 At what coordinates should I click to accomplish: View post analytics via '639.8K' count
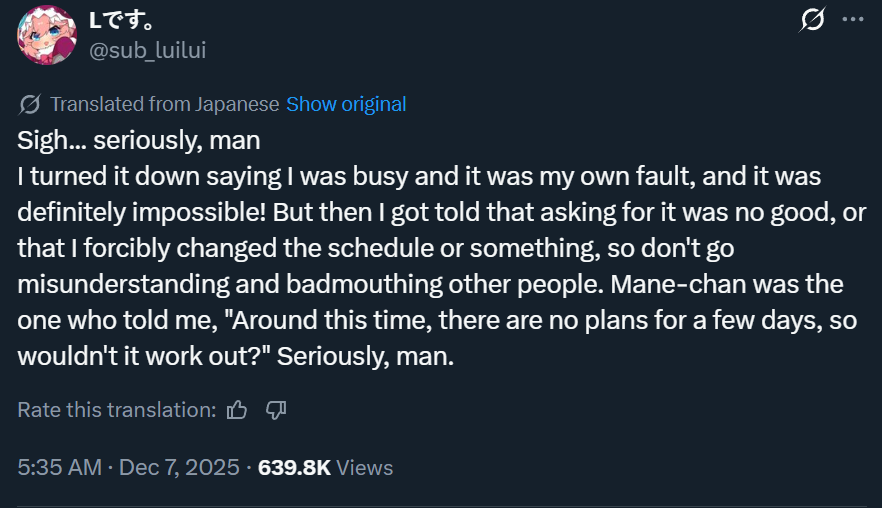(x=294, y=467)
